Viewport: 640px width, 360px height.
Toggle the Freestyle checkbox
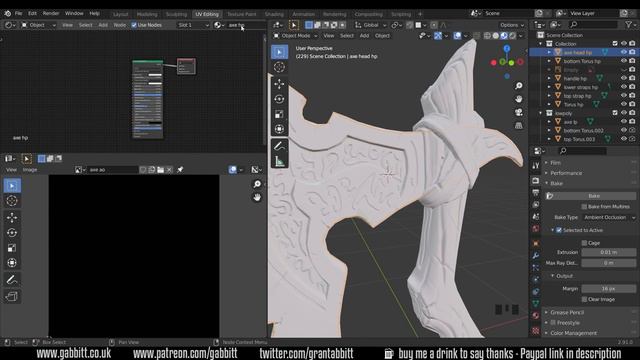[x=553, y=322]
